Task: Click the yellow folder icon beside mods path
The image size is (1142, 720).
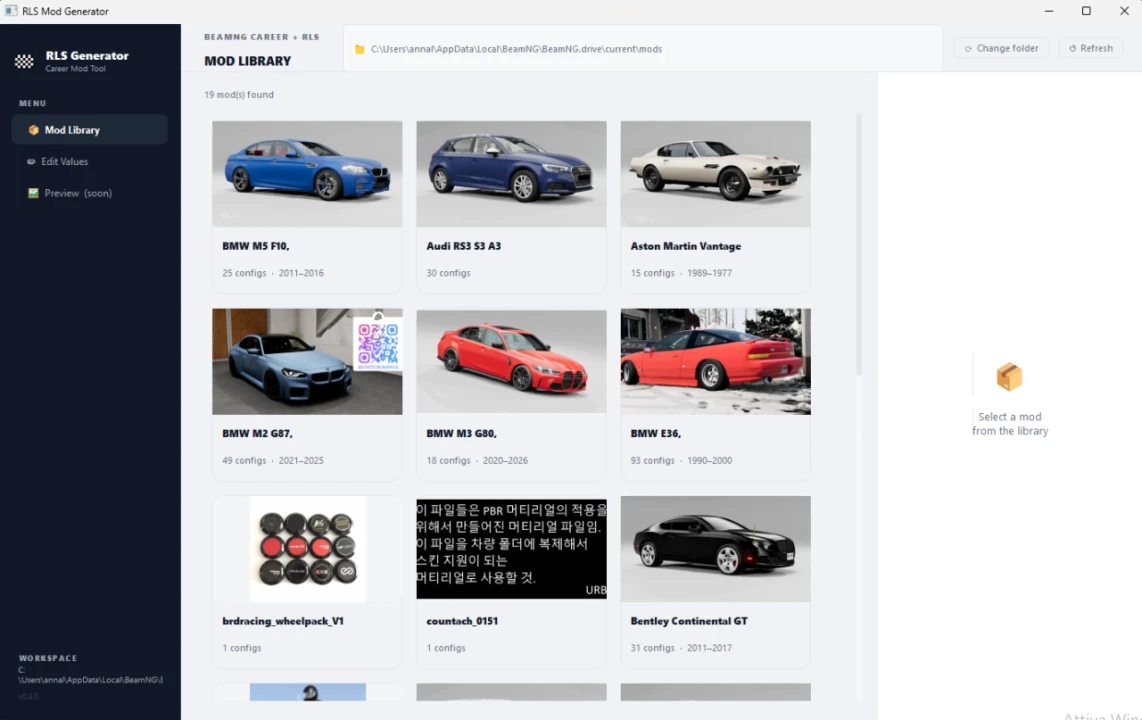Action: pos(359,49)
